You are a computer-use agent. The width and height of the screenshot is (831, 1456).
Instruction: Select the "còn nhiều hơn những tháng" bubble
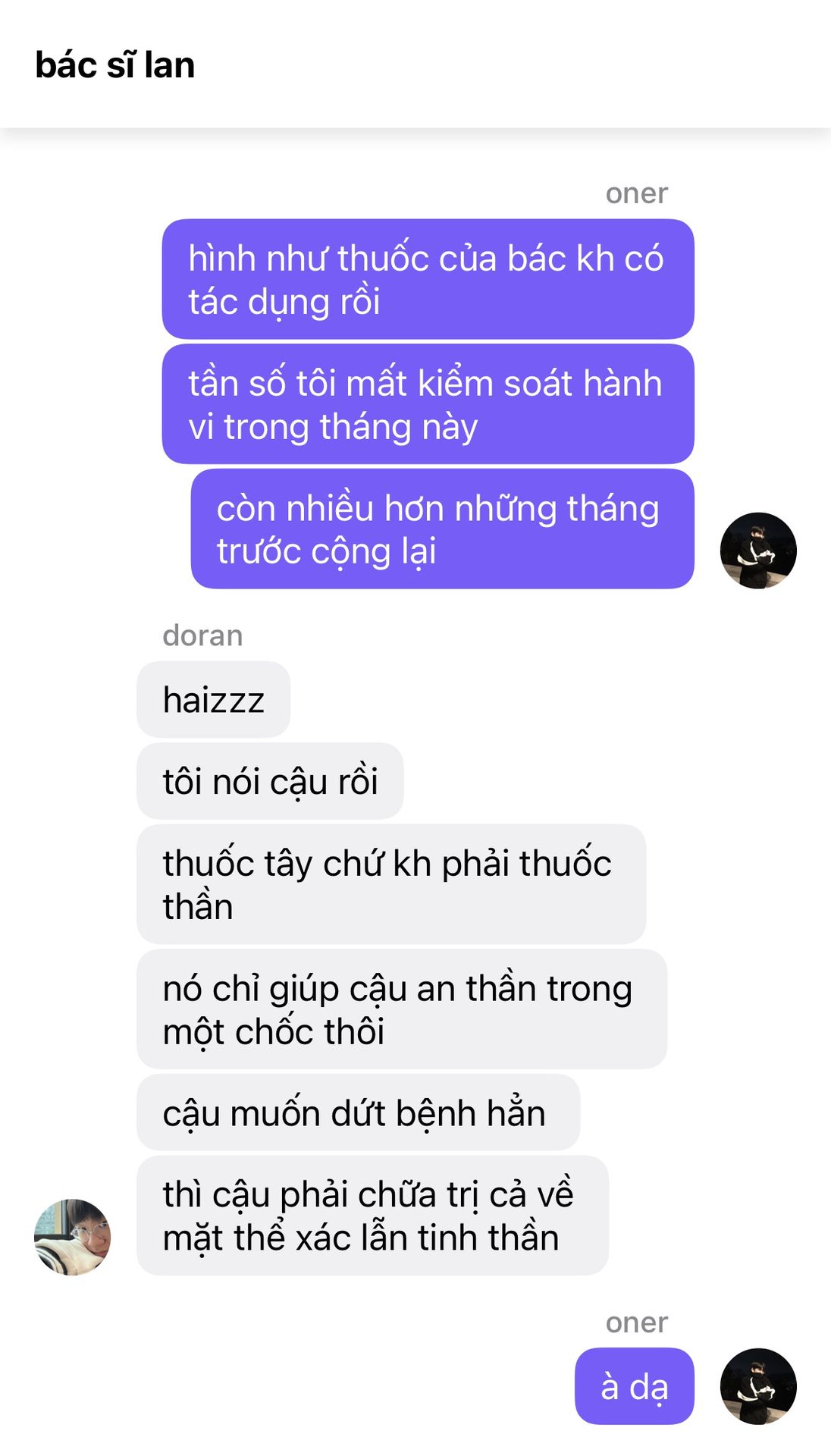[442, 529]
